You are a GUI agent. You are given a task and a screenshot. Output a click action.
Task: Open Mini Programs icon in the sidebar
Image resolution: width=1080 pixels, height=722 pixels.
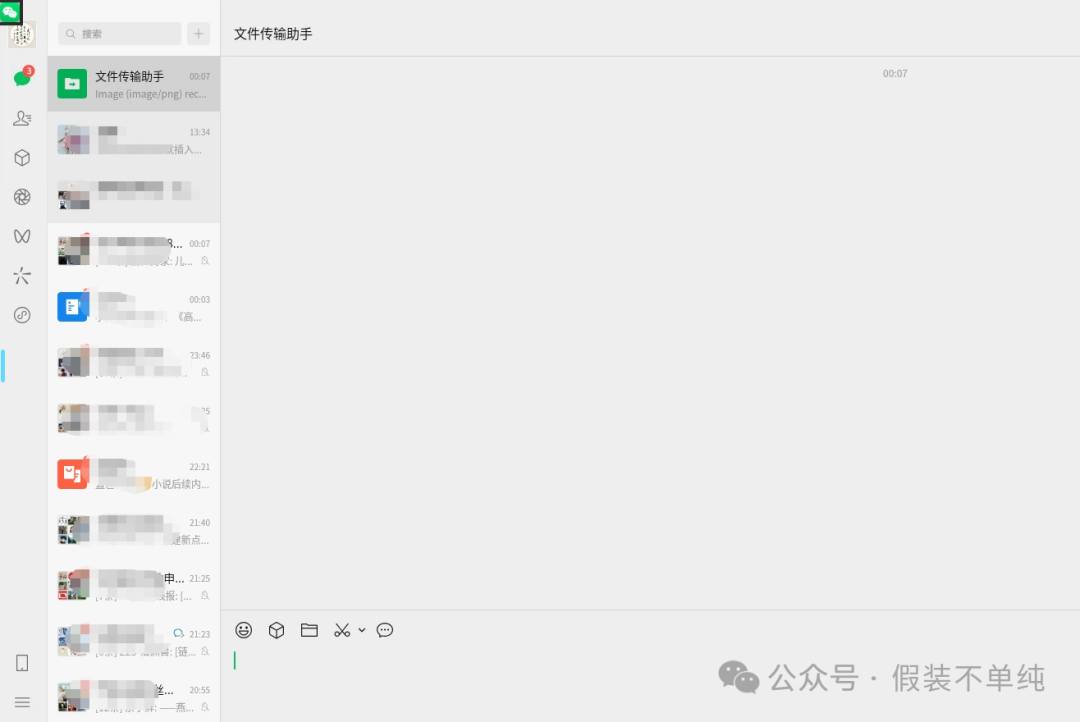(x=22, y=316)
